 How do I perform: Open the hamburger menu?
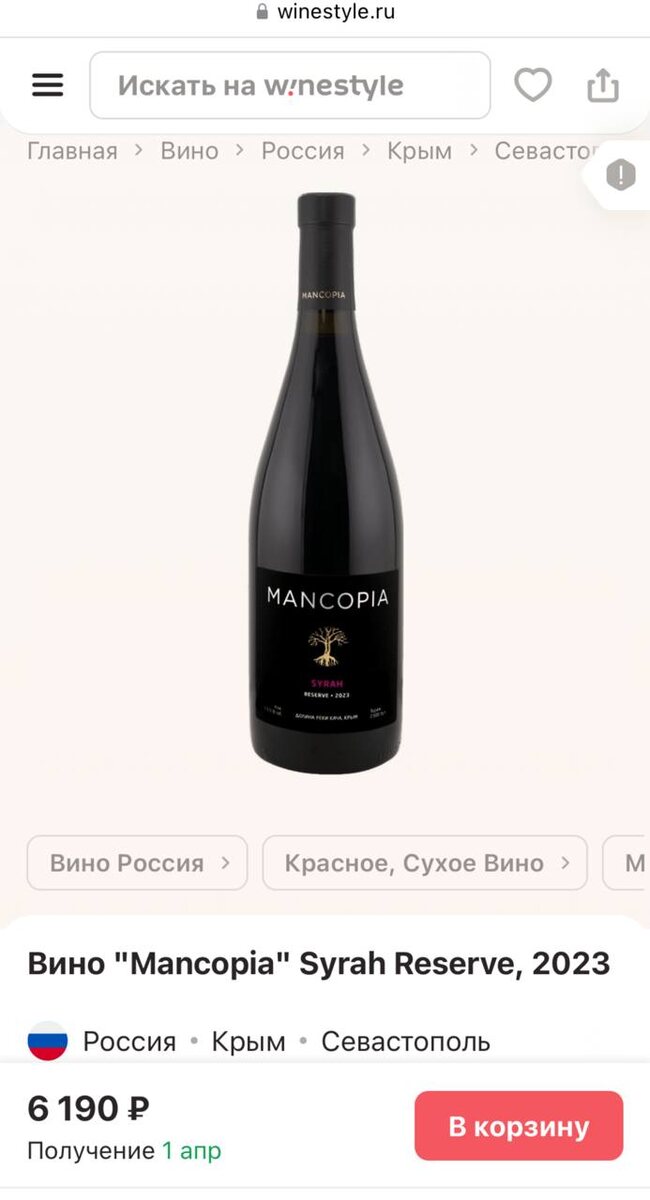tap(47, 85)
